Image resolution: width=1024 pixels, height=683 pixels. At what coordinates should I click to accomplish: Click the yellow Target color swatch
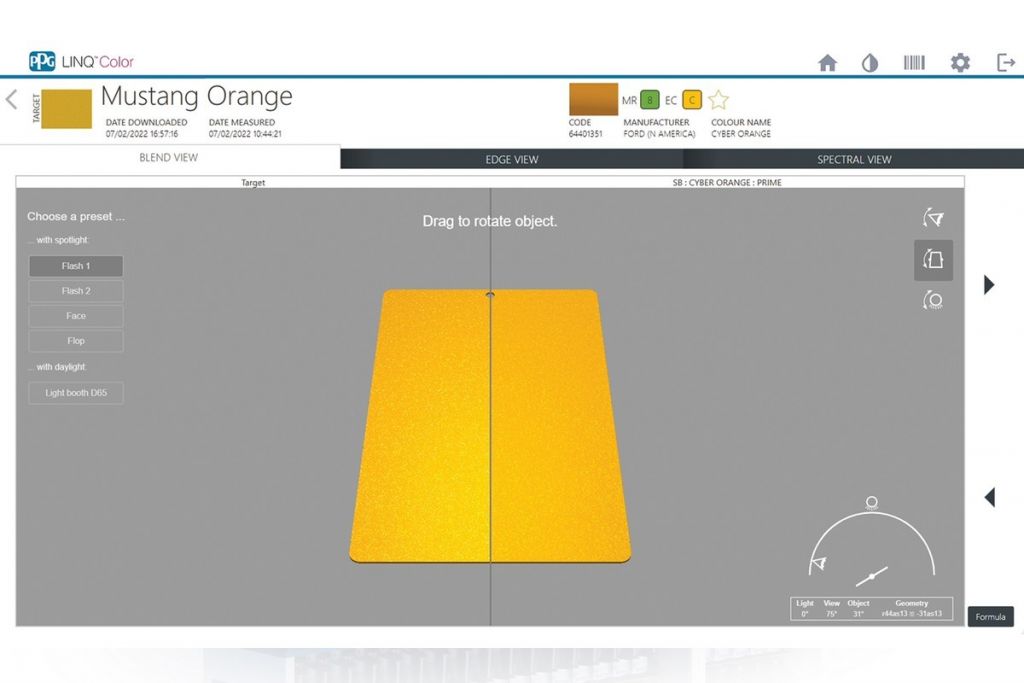(x=66, y=109)
